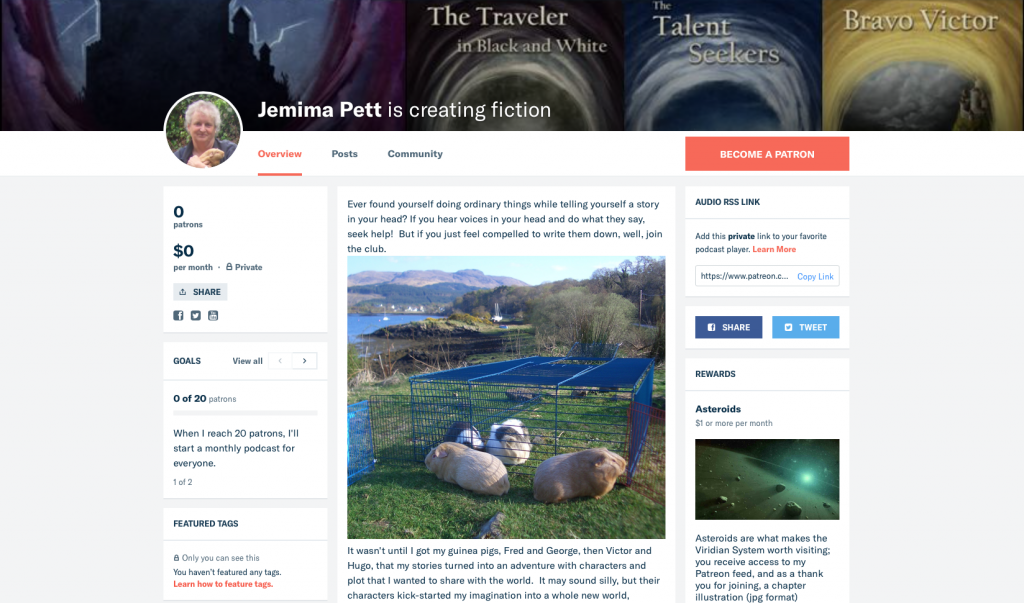The image size is (1024, 603).
Task: Show the previous goal with the left arrow
Action: [280, 361]
